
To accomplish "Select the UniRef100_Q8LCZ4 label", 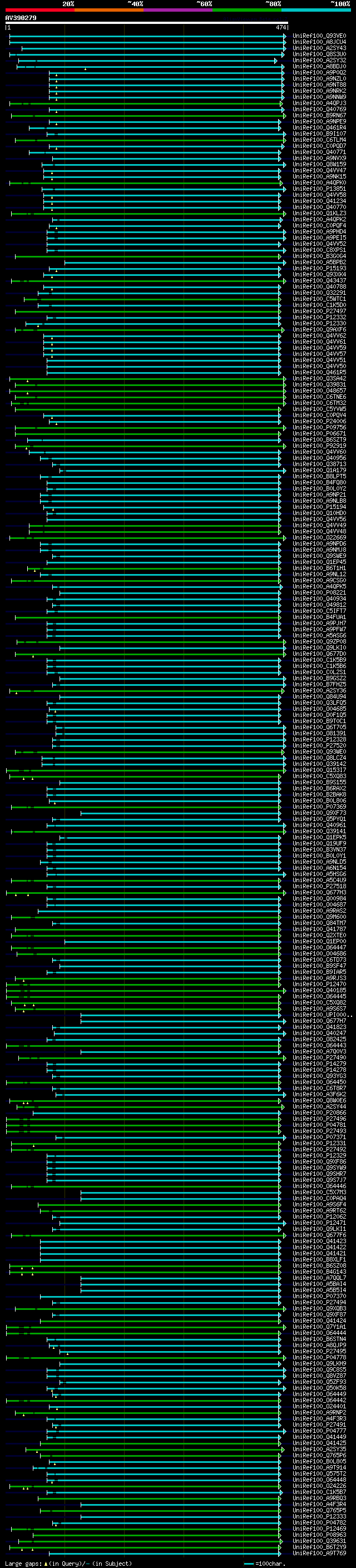I will pos(319,758).
